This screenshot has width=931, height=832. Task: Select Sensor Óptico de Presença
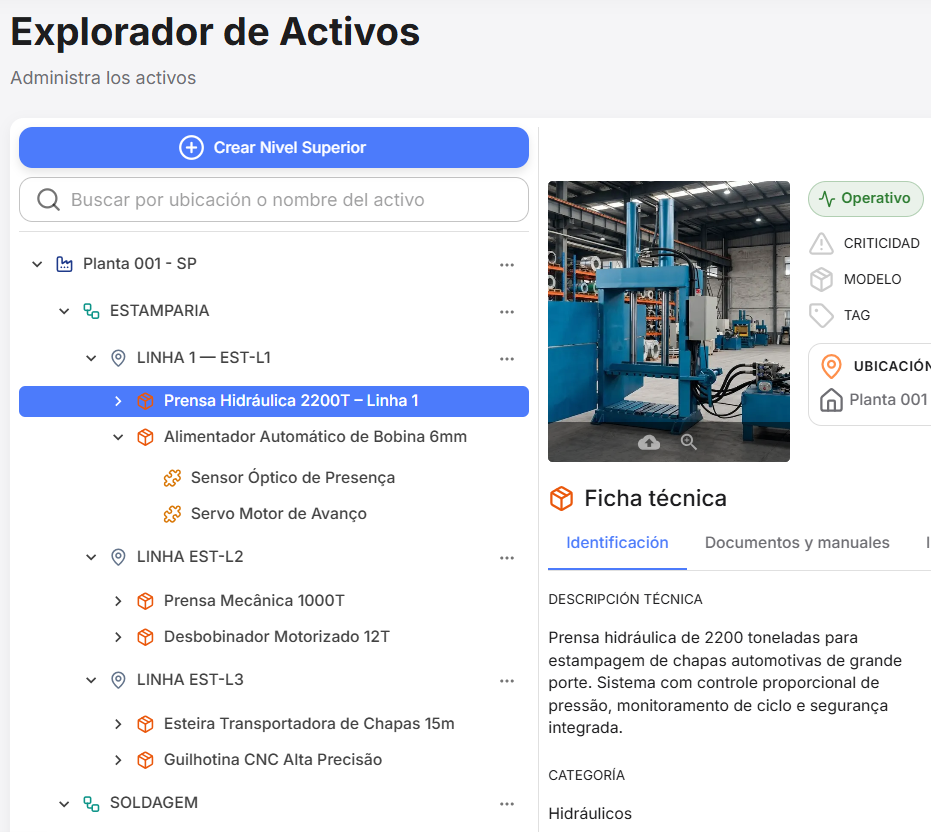point(293,478)
